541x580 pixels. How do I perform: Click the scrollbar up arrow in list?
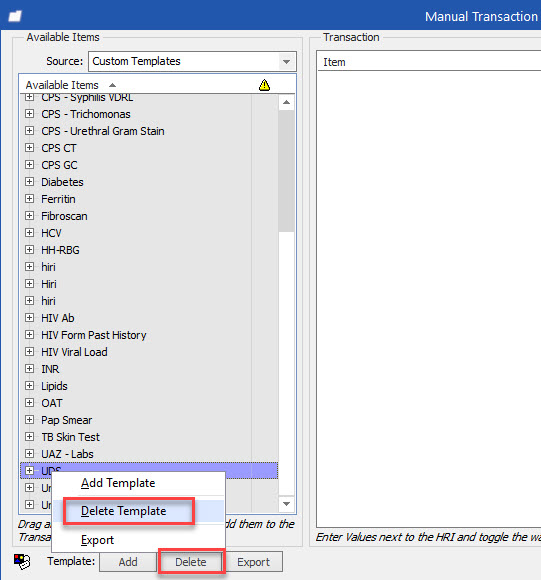286,102
